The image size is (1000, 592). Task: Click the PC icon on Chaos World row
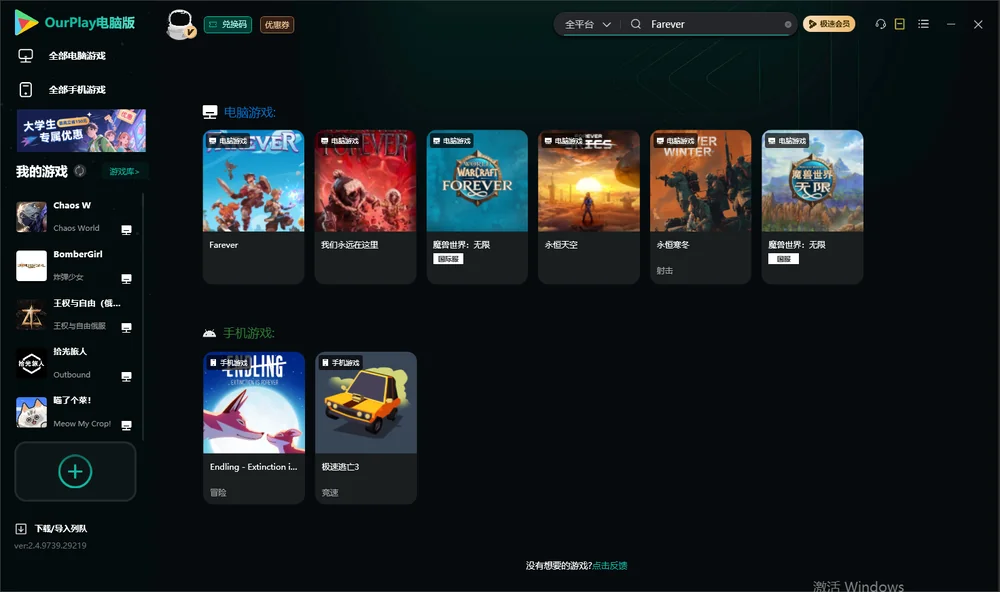point(126,230)
